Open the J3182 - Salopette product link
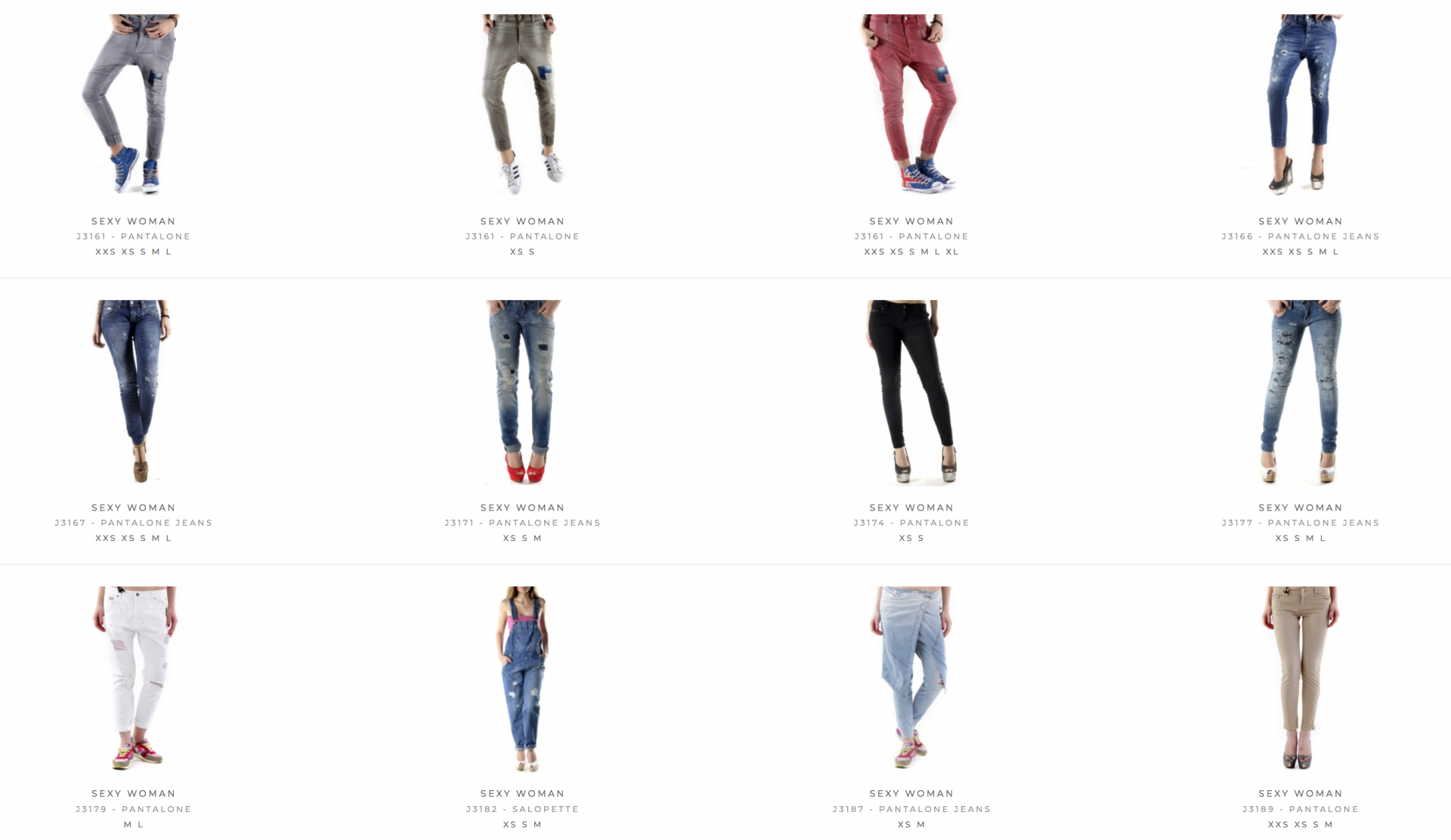 (522, 809)
